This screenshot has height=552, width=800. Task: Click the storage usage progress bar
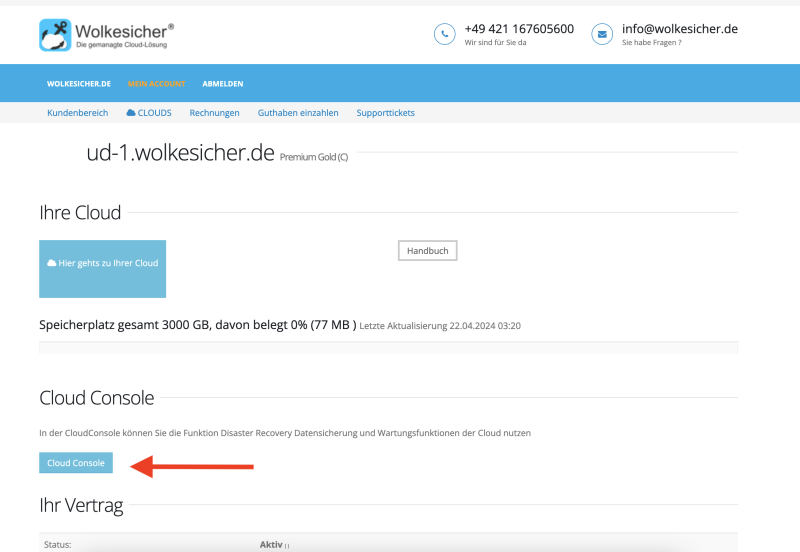[x=388, y=347]
